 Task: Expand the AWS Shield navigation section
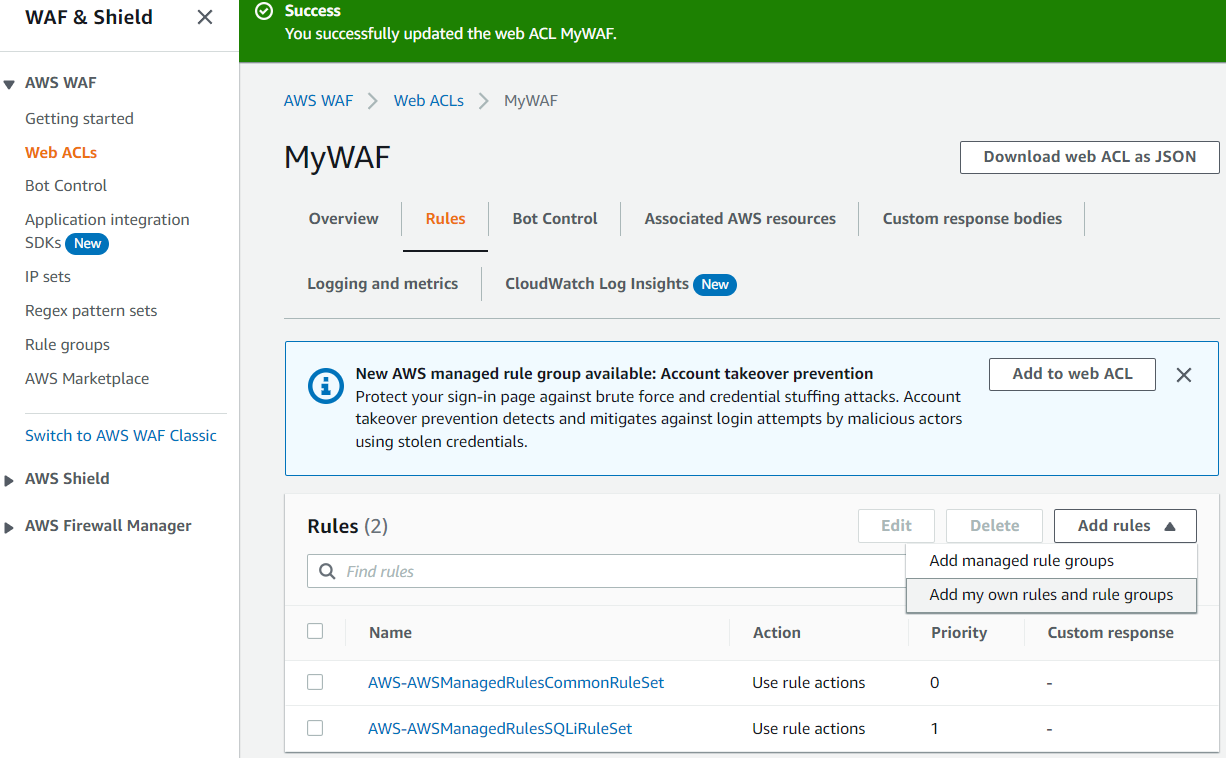pos(9,480)
